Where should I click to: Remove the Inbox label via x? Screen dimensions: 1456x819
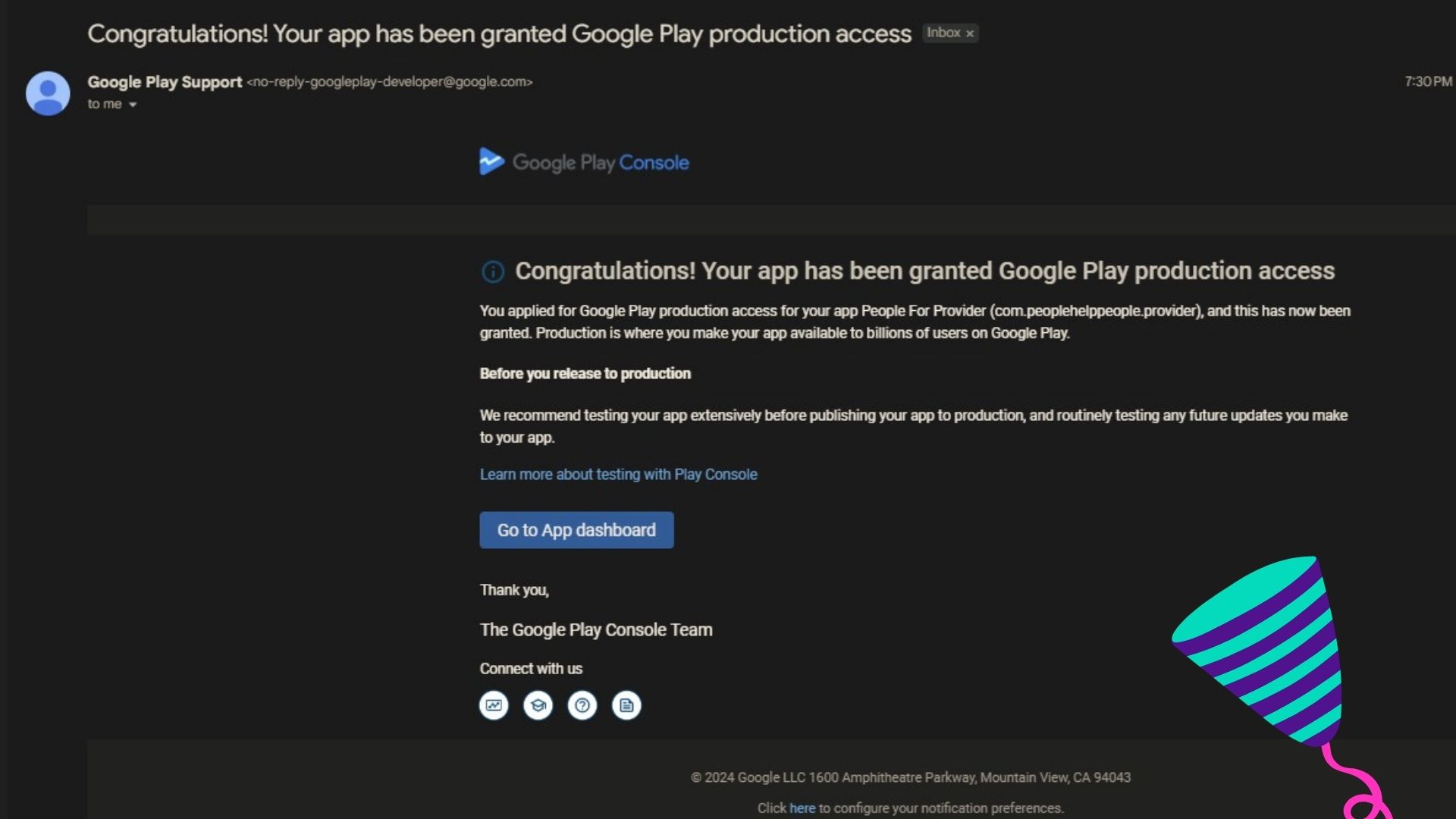[x=970, y=33]
